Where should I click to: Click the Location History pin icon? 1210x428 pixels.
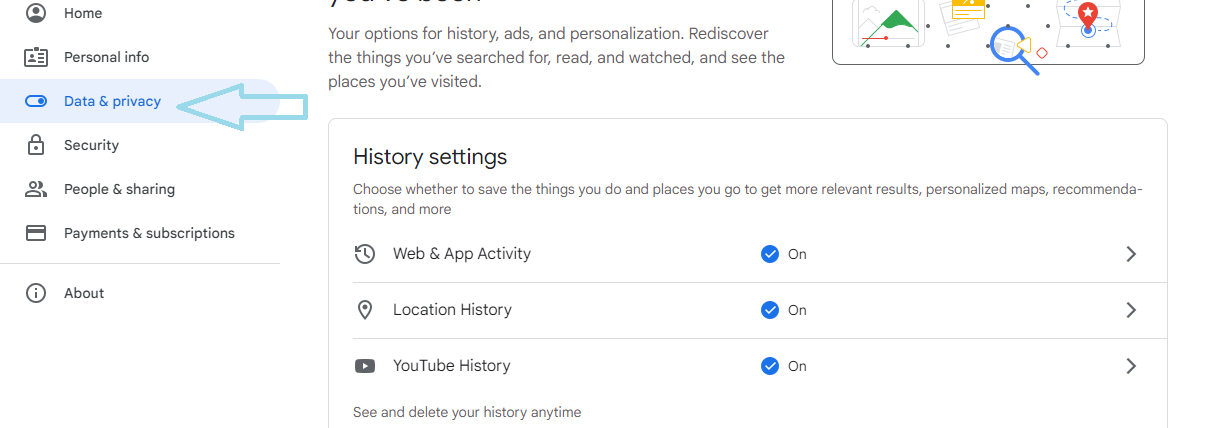365,310
